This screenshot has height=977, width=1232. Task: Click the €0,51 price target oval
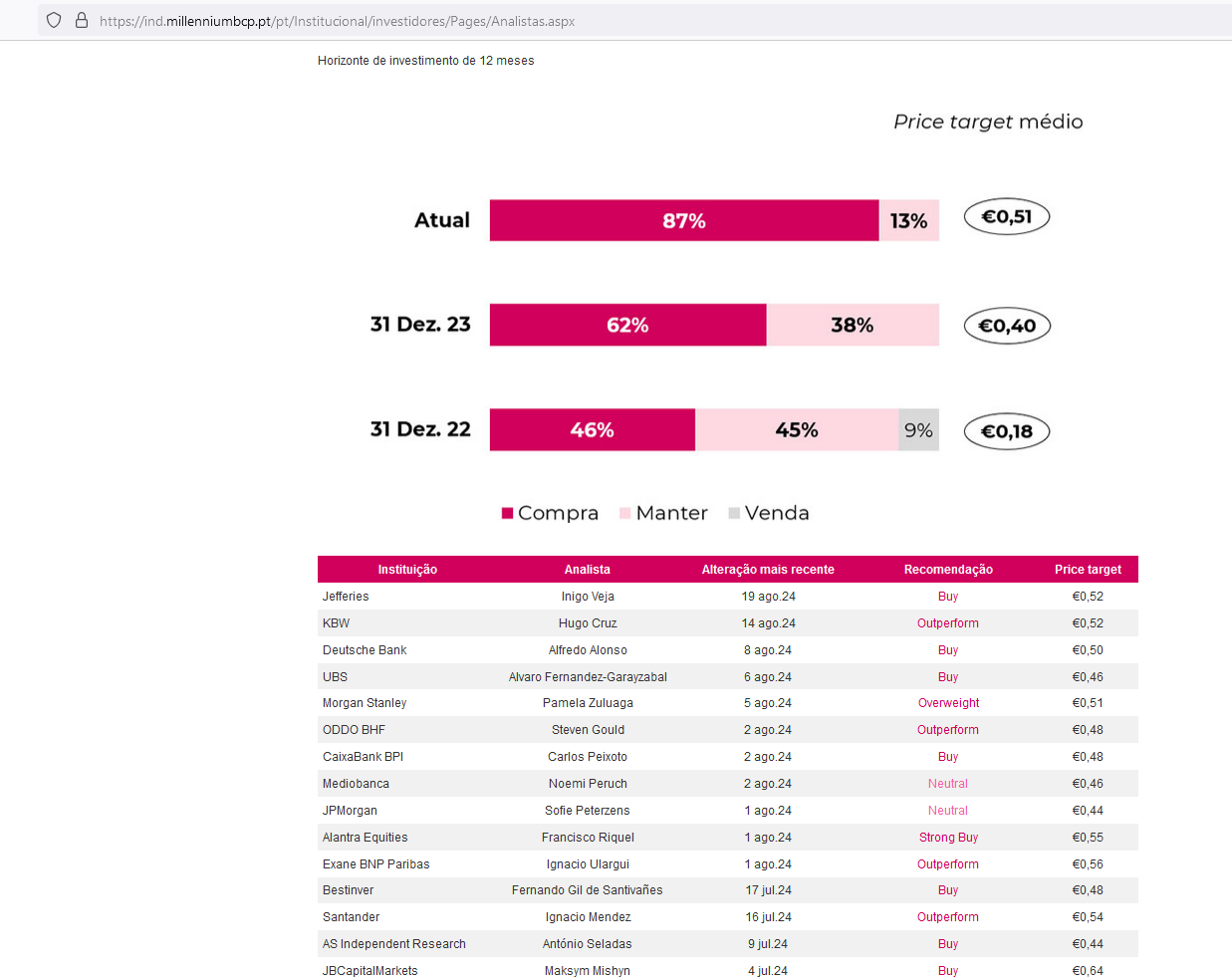pyautogui.click(x=1007, y=217)
